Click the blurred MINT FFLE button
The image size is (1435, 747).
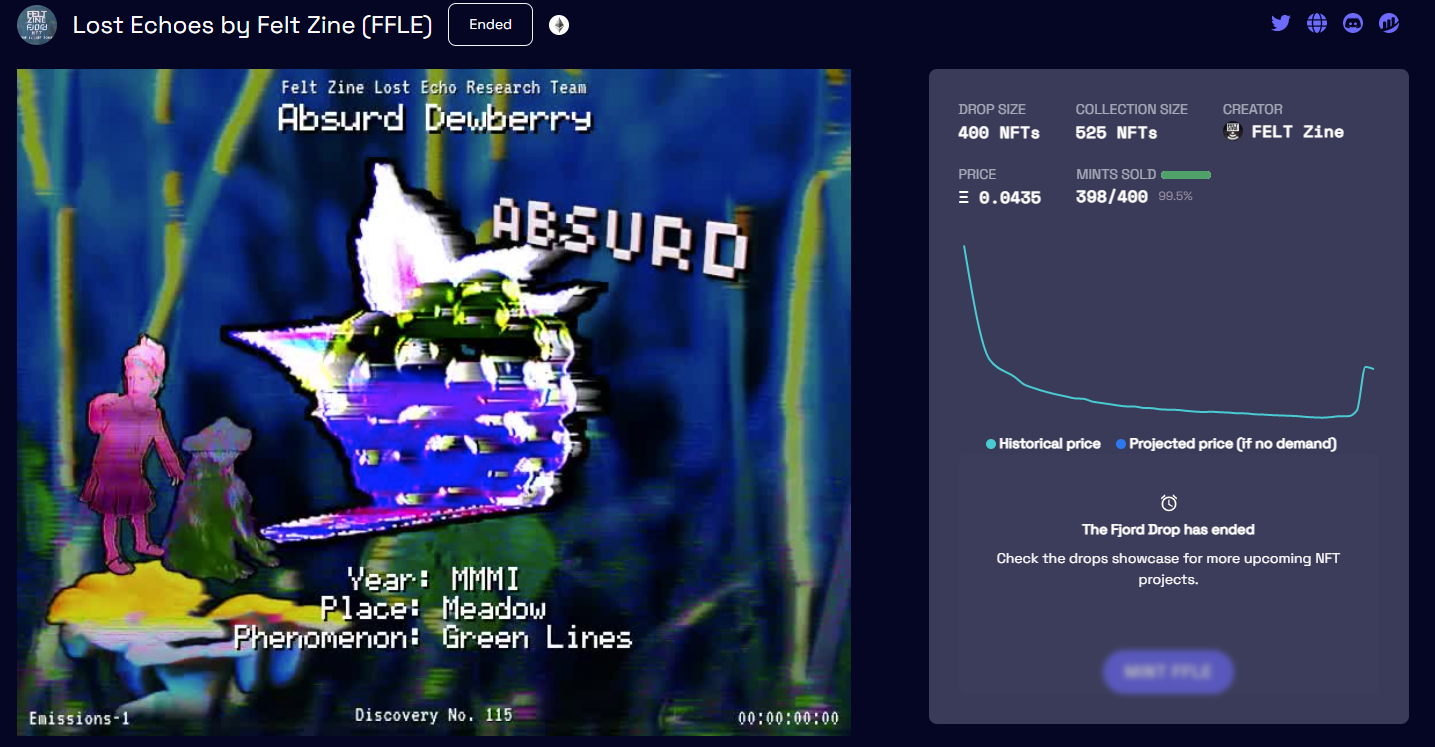[1168, 672]
